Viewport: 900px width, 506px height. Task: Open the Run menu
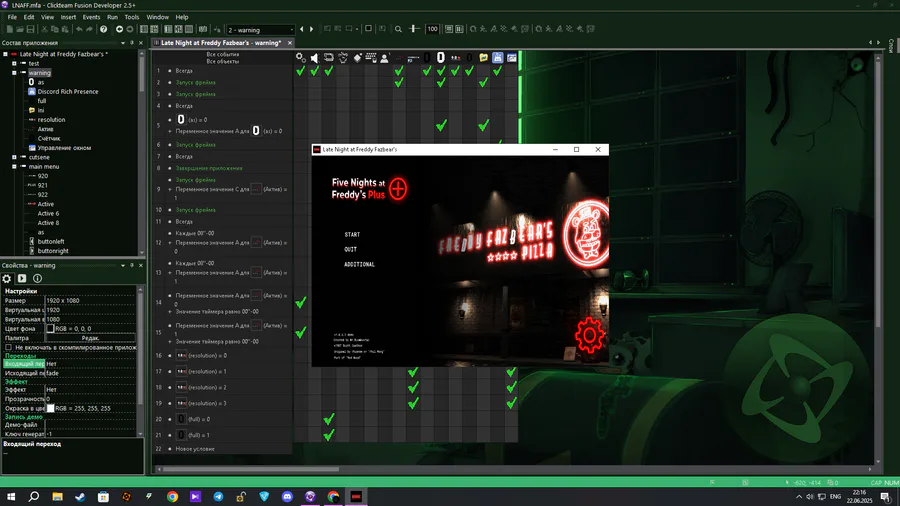pos(112,17)
